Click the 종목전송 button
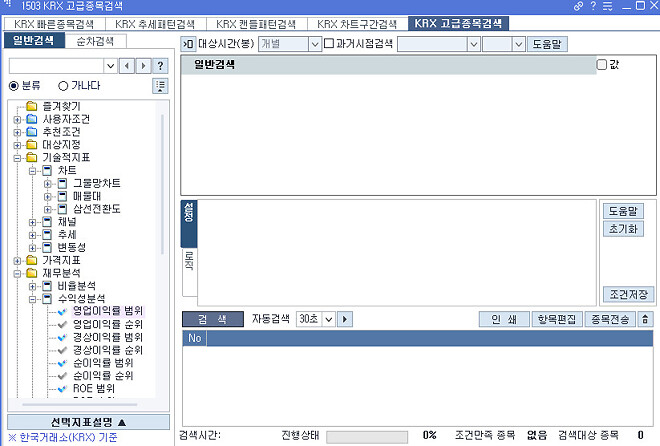Image resolution: width=660 pixels, height=446 pixels. point(610,319)
